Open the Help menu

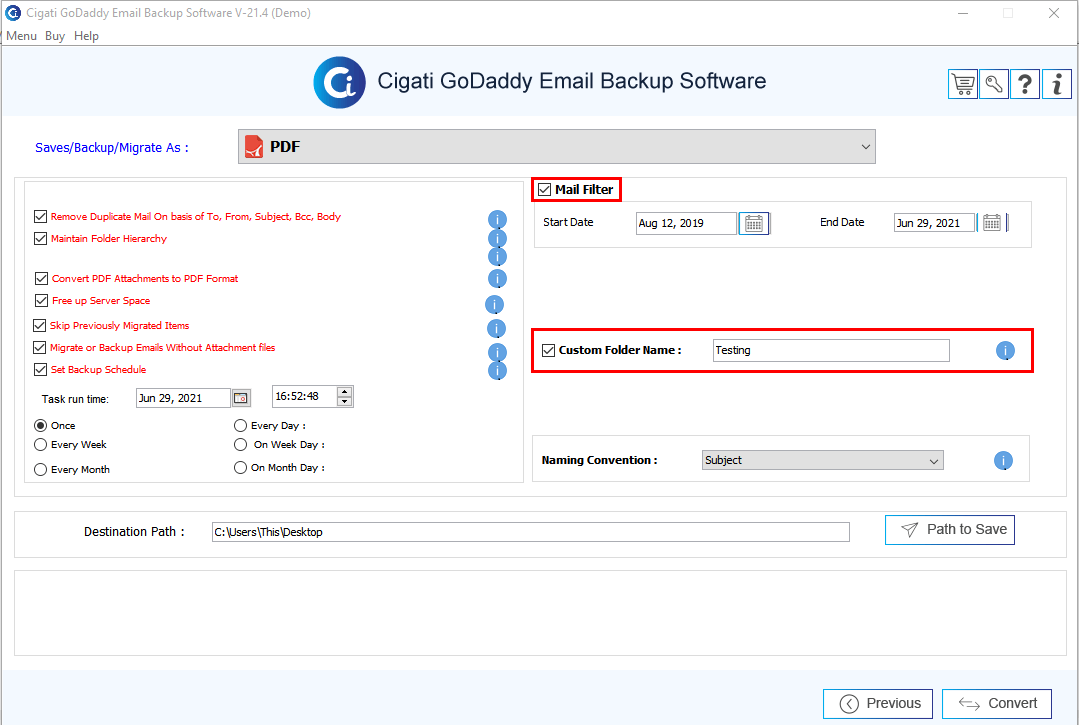(x=86, y=36)
